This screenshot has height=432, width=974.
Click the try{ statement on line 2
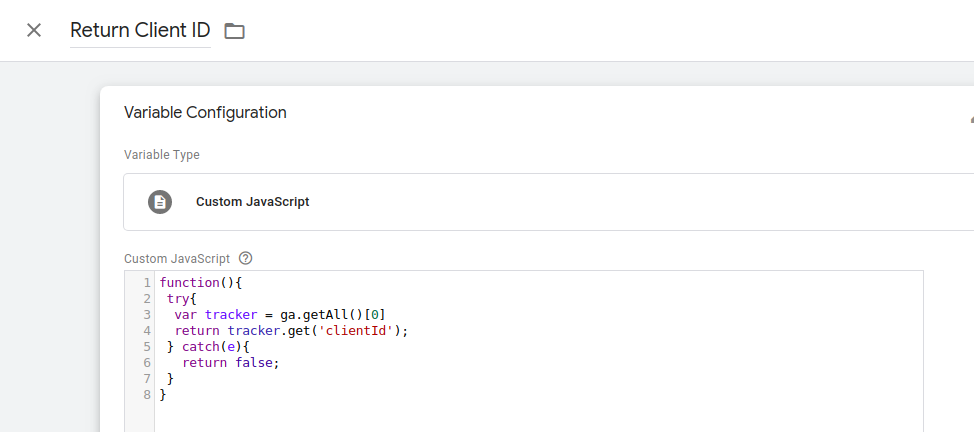(x=182, y=299)
